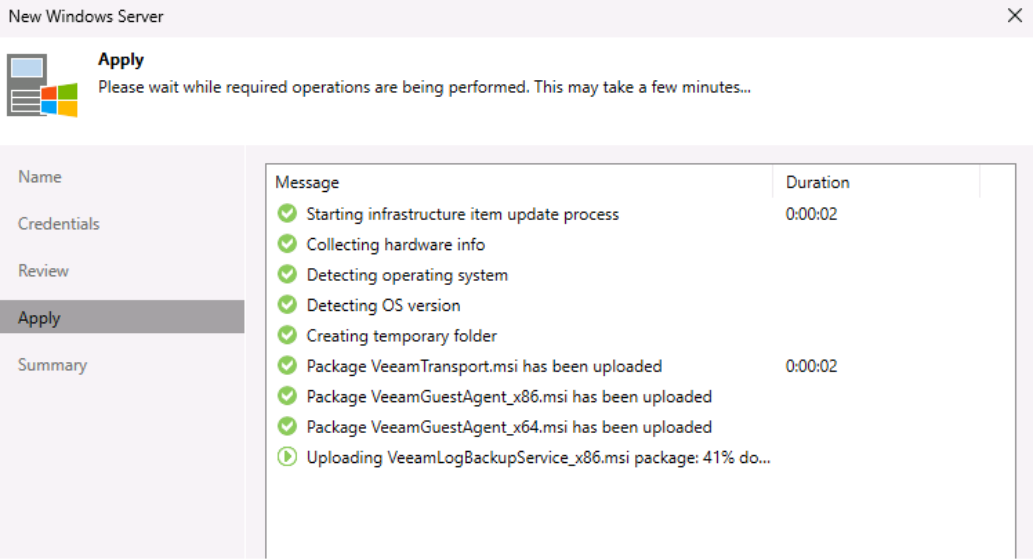1033x559 pixels.
Task: Click green check beside Collecting hardware info
Action: pos(287,244)
